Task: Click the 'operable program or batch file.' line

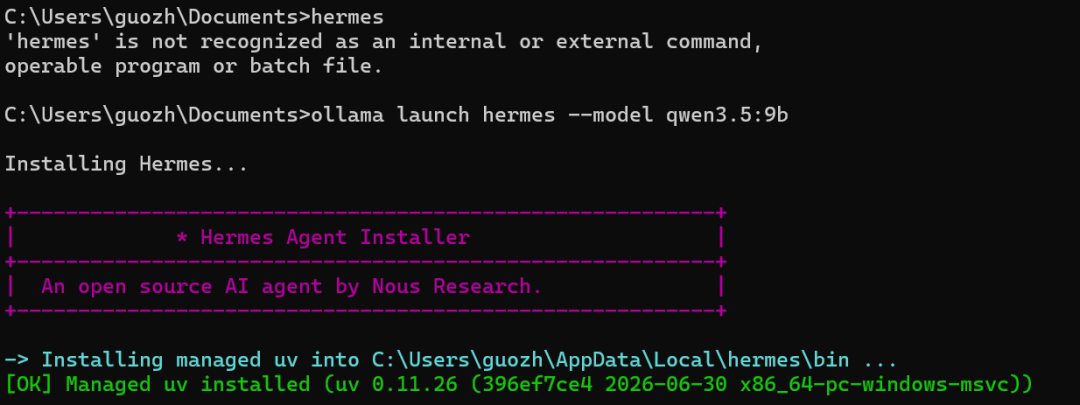Action: tap(194, 67)
